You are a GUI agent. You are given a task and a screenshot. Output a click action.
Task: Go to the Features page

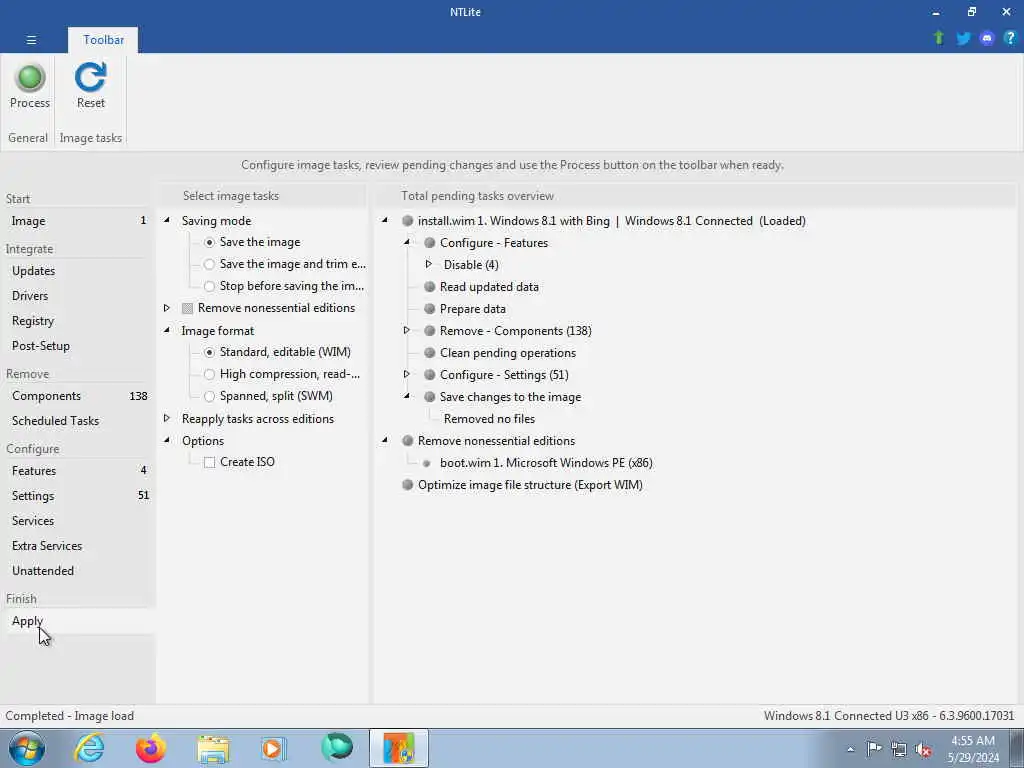pos(78,471)
